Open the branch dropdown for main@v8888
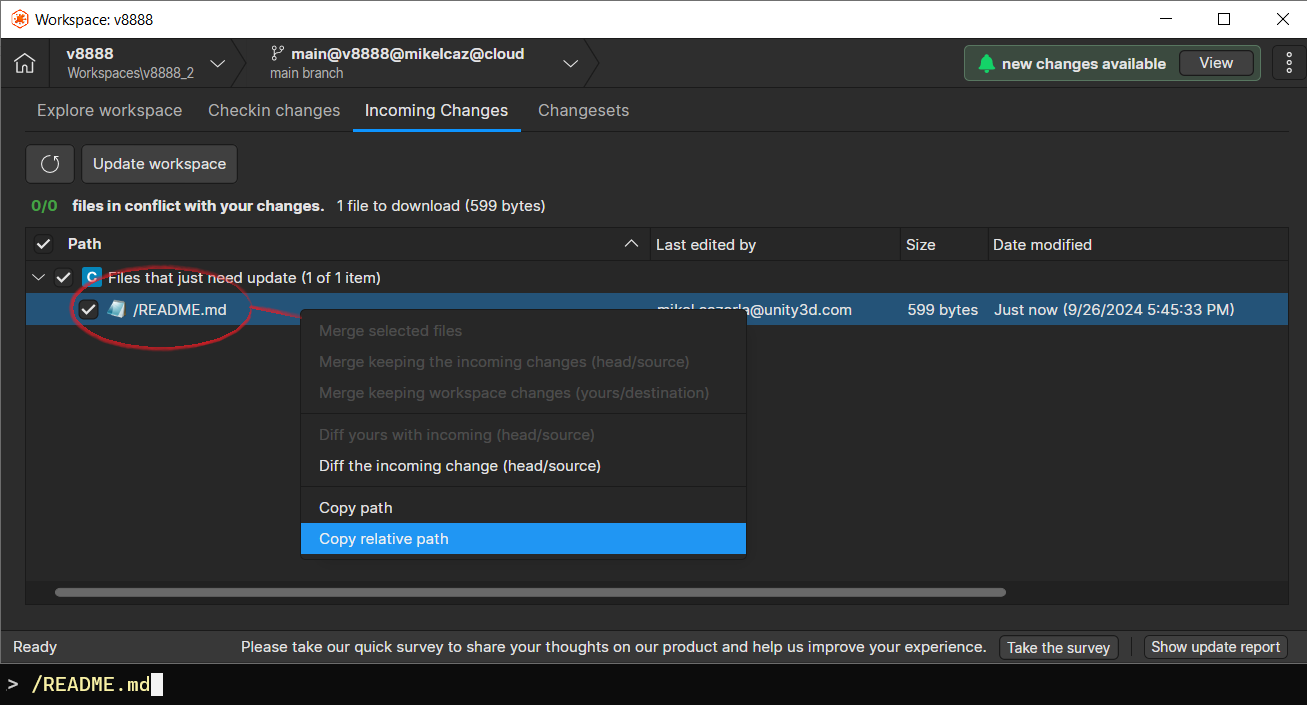1307x705 pixels. point(570,62)
